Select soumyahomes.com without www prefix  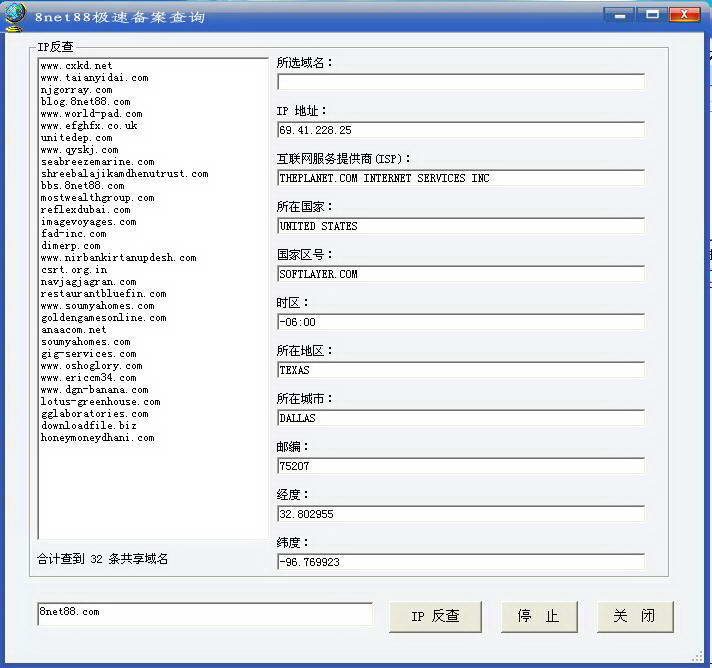click(x=85, y=341)
